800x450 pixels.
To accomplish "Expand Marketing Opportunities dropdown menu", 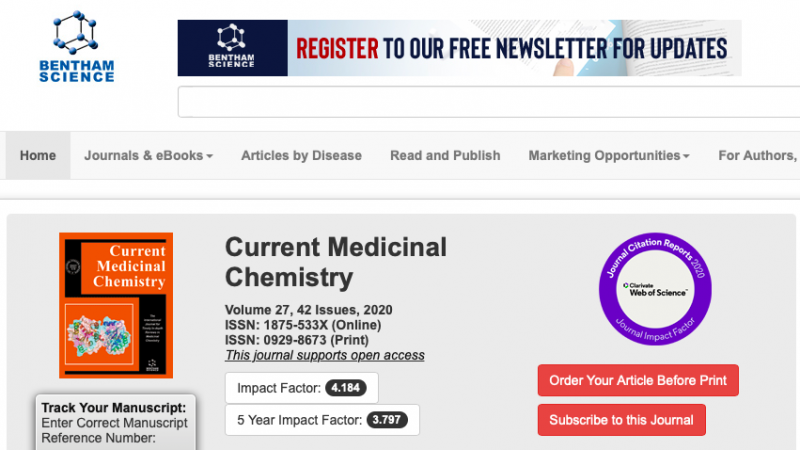I will (x=609, y=156).
